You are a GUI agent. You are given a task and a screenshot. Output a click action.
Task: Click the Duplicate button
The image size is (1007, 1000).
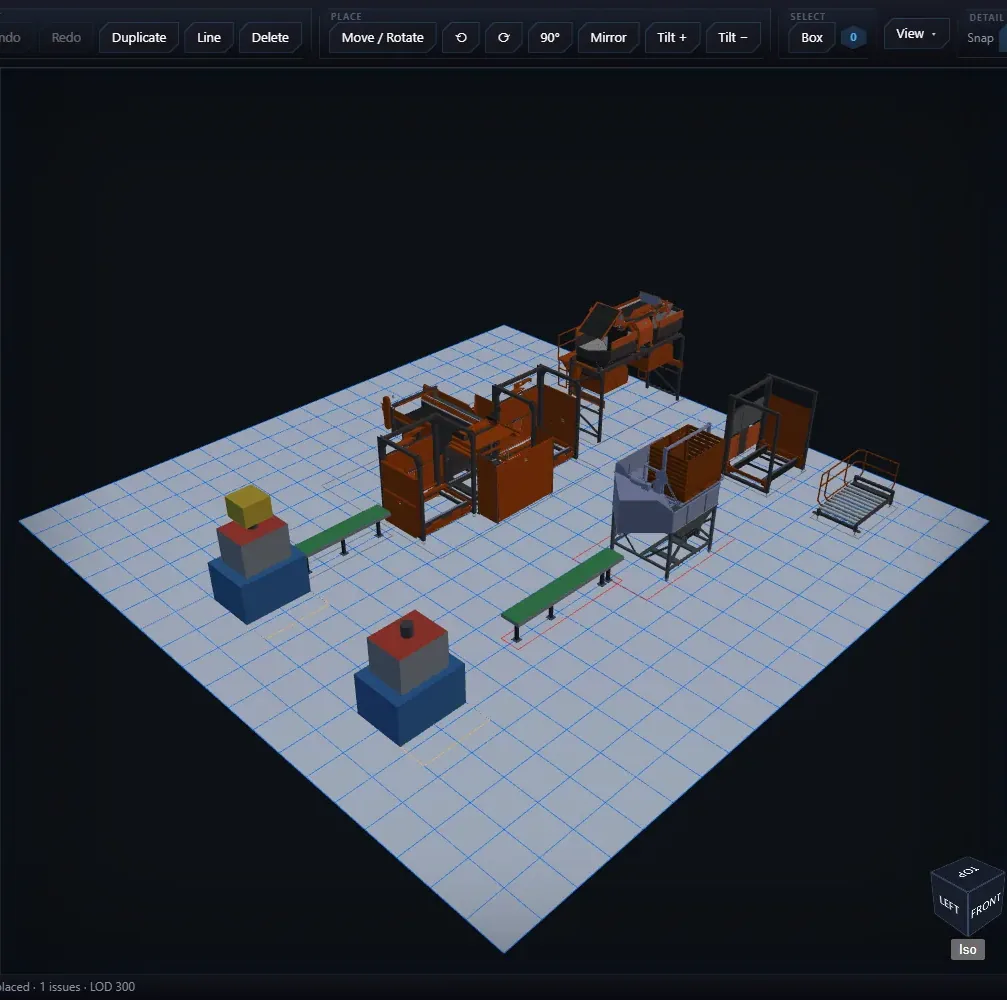pyautogui.click(x=139, y=37)
